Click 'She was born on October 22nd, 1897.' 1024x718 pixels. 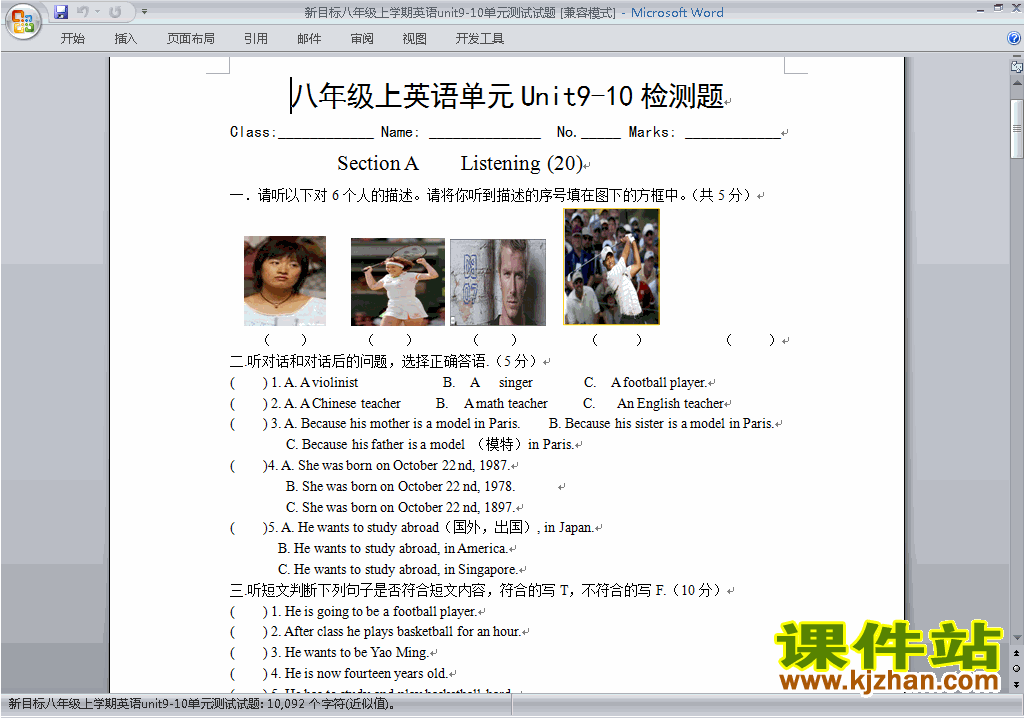pyautogui.click(x=408, y=507)
